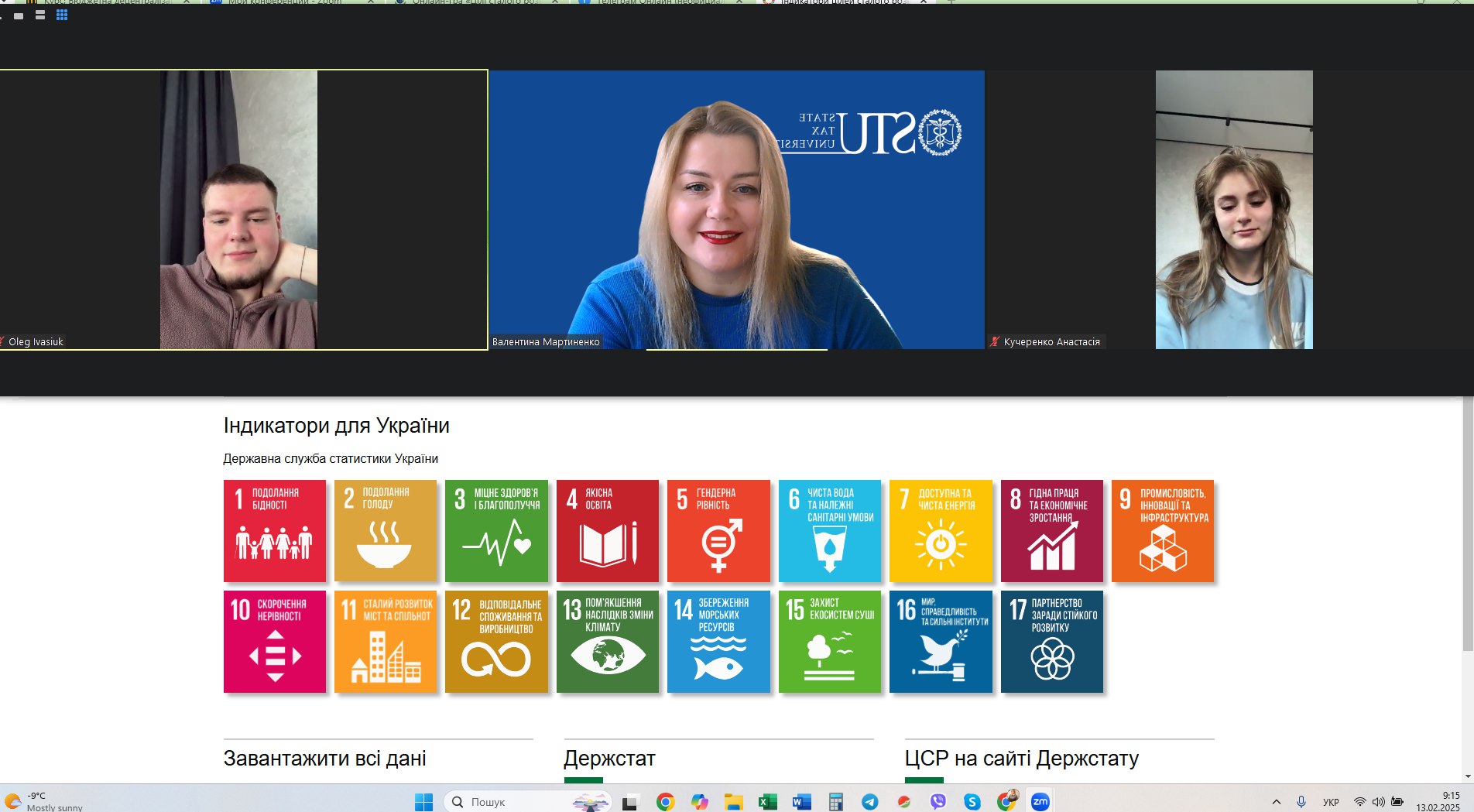Expand the hidden system tray icons chevron
This screenshot has width=1474, height=812.
pyautogui.click(x=1277, y=802)
